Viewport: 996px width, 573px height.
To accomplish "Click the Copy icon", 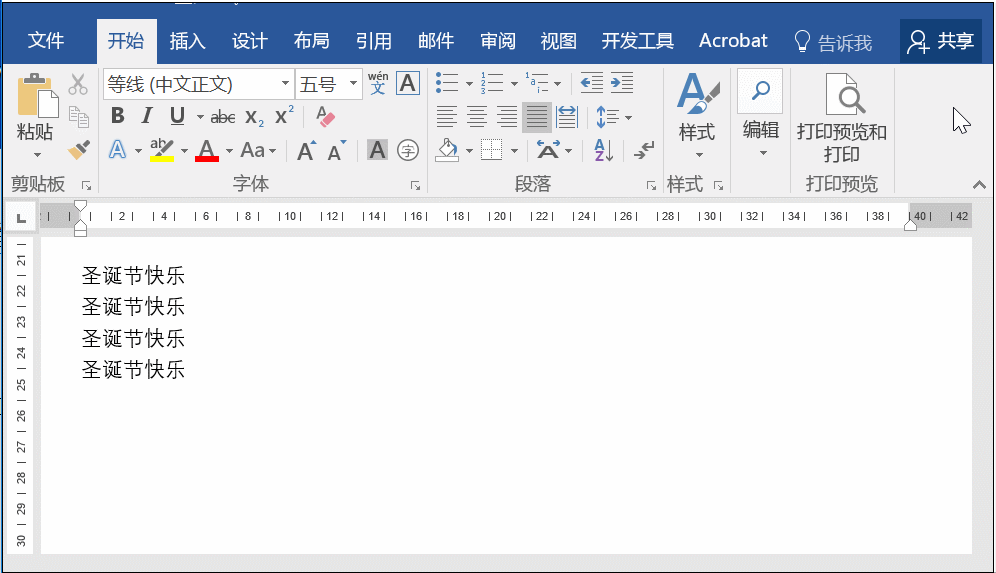I will [78, 117].
